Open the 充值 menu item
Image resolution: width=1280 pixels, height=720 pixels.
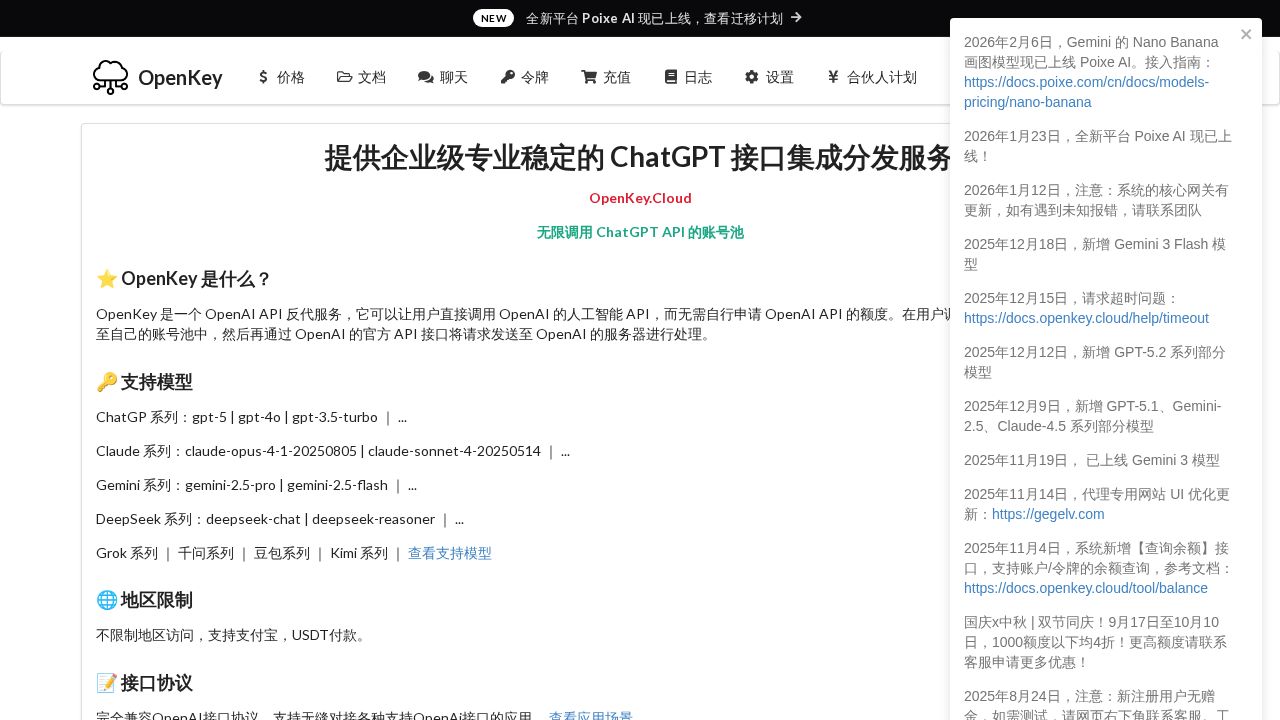[606, 77]
